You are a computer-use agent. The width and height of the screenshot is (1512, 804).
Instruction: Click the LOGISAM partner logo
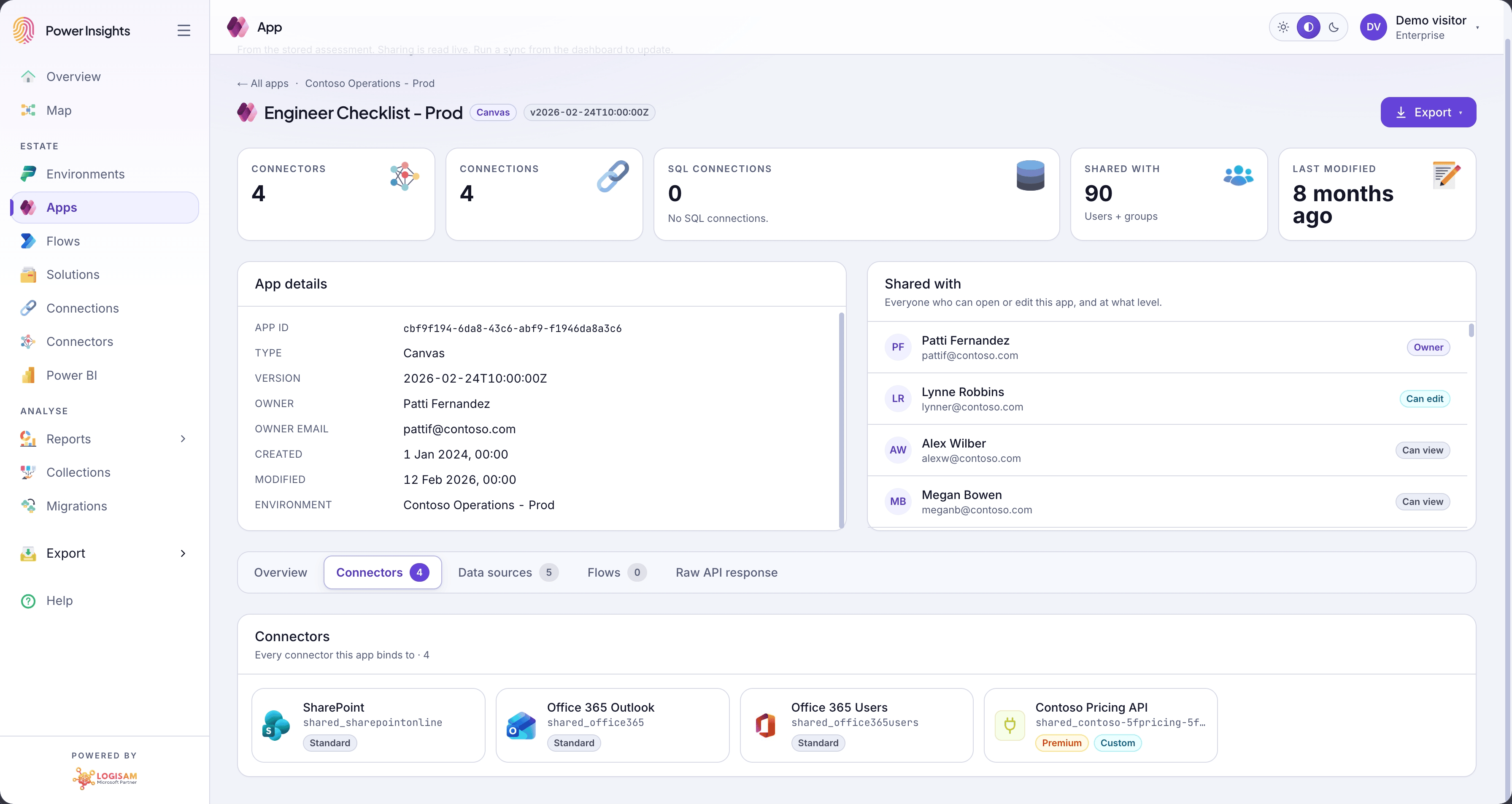[x=105, y=778]
